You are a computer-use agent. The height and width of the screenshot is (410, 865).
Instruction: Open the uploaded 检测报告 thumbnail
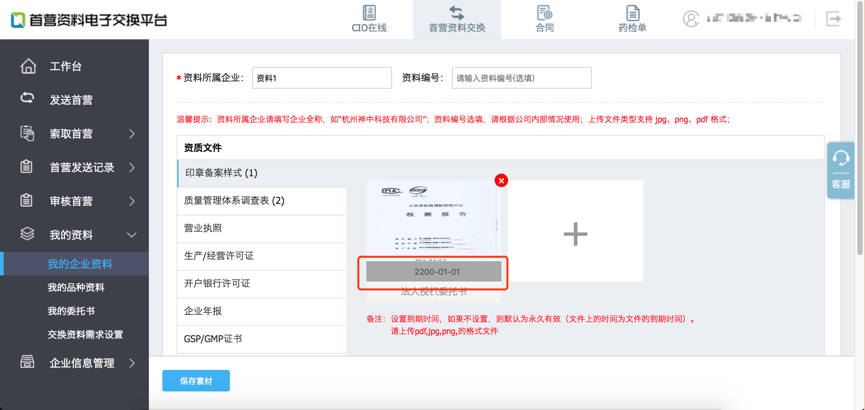pyautogui.click(x=434, y=220)
